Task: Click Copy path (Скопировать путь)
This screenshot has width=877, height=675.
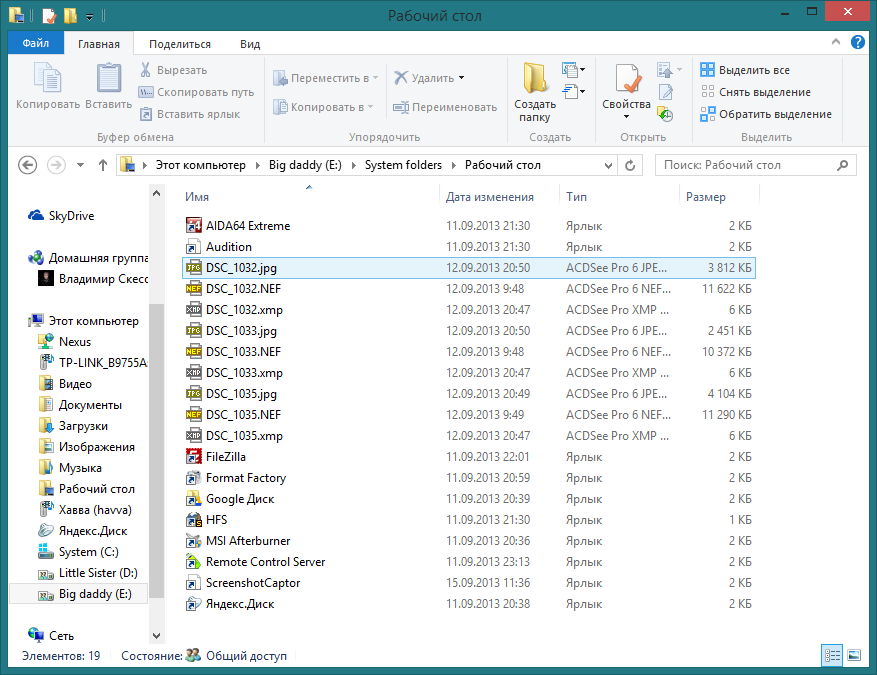Action: [x=196, y=92]
